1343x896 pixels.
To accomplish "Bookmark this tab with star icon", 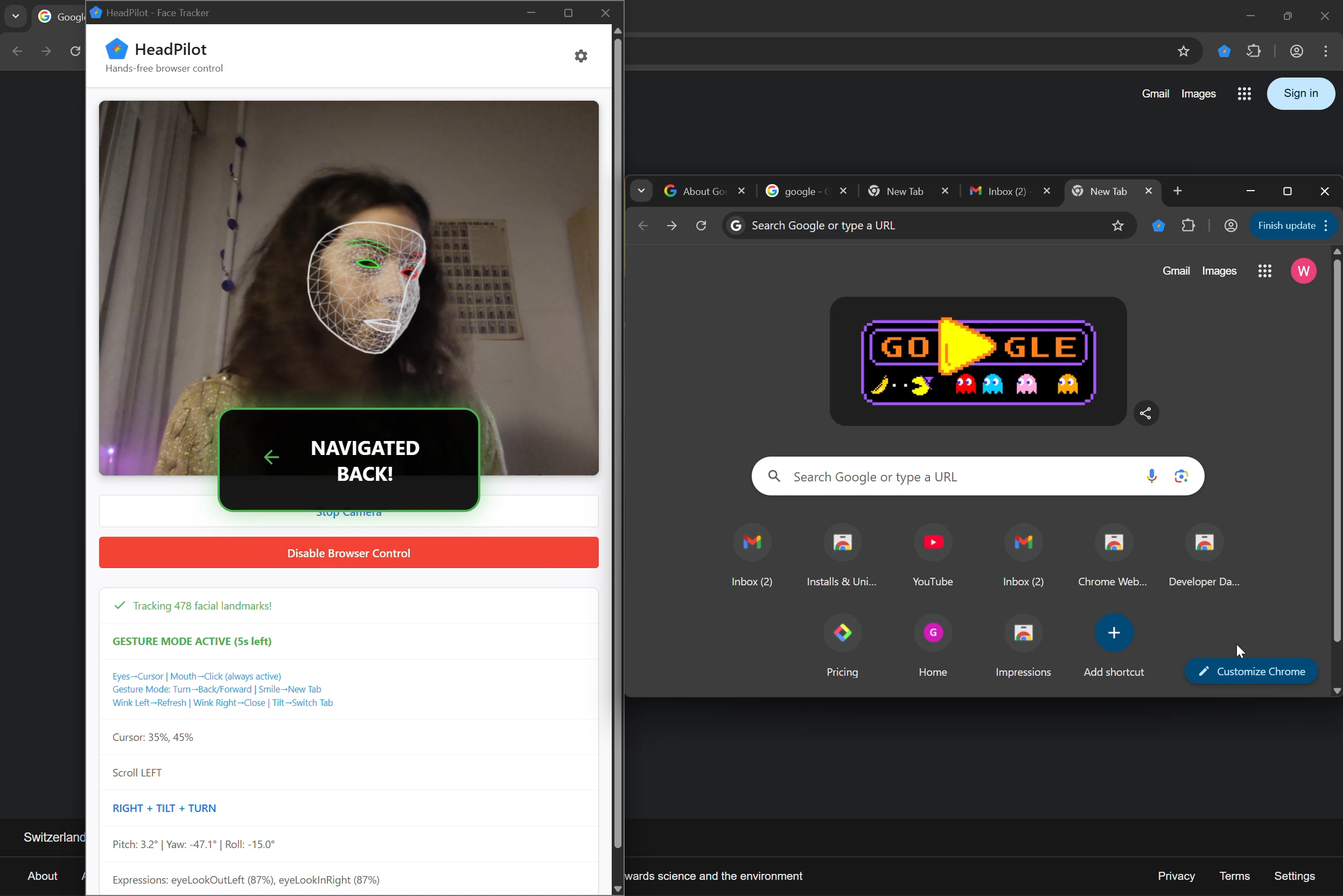I will point(1118,226).
